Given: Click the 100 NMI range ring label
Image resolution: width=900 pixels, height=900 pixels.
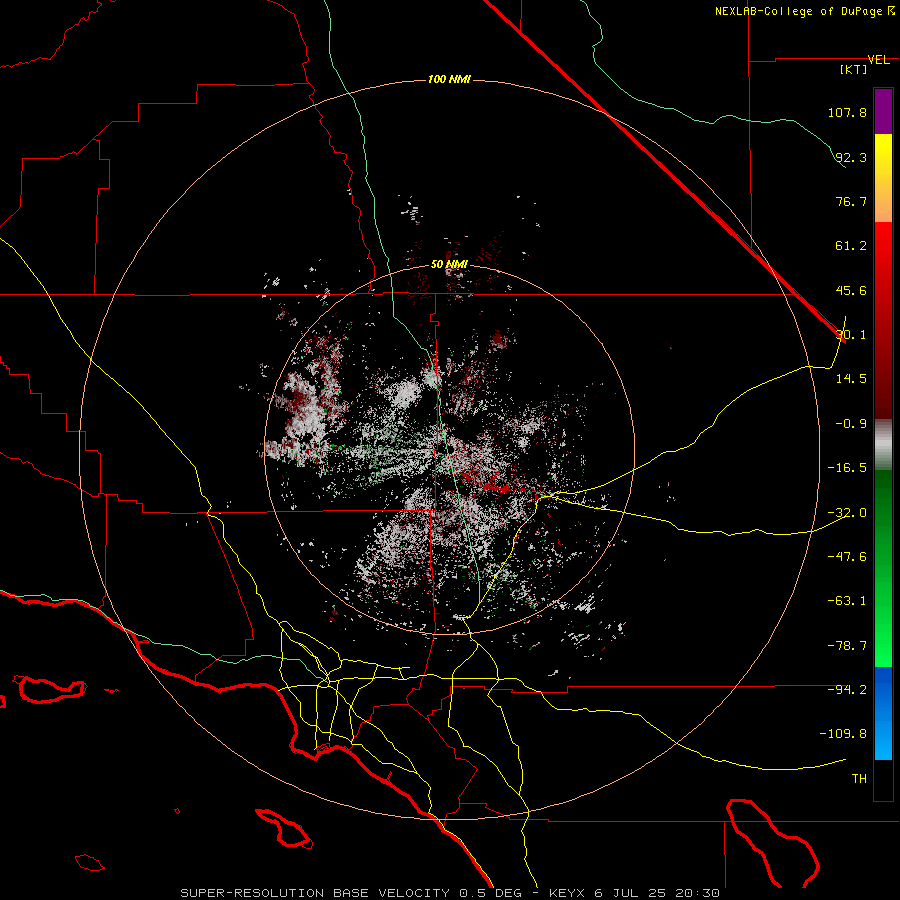Looking at the screenshot, I should pyautogui.click(x=449, y=79).
